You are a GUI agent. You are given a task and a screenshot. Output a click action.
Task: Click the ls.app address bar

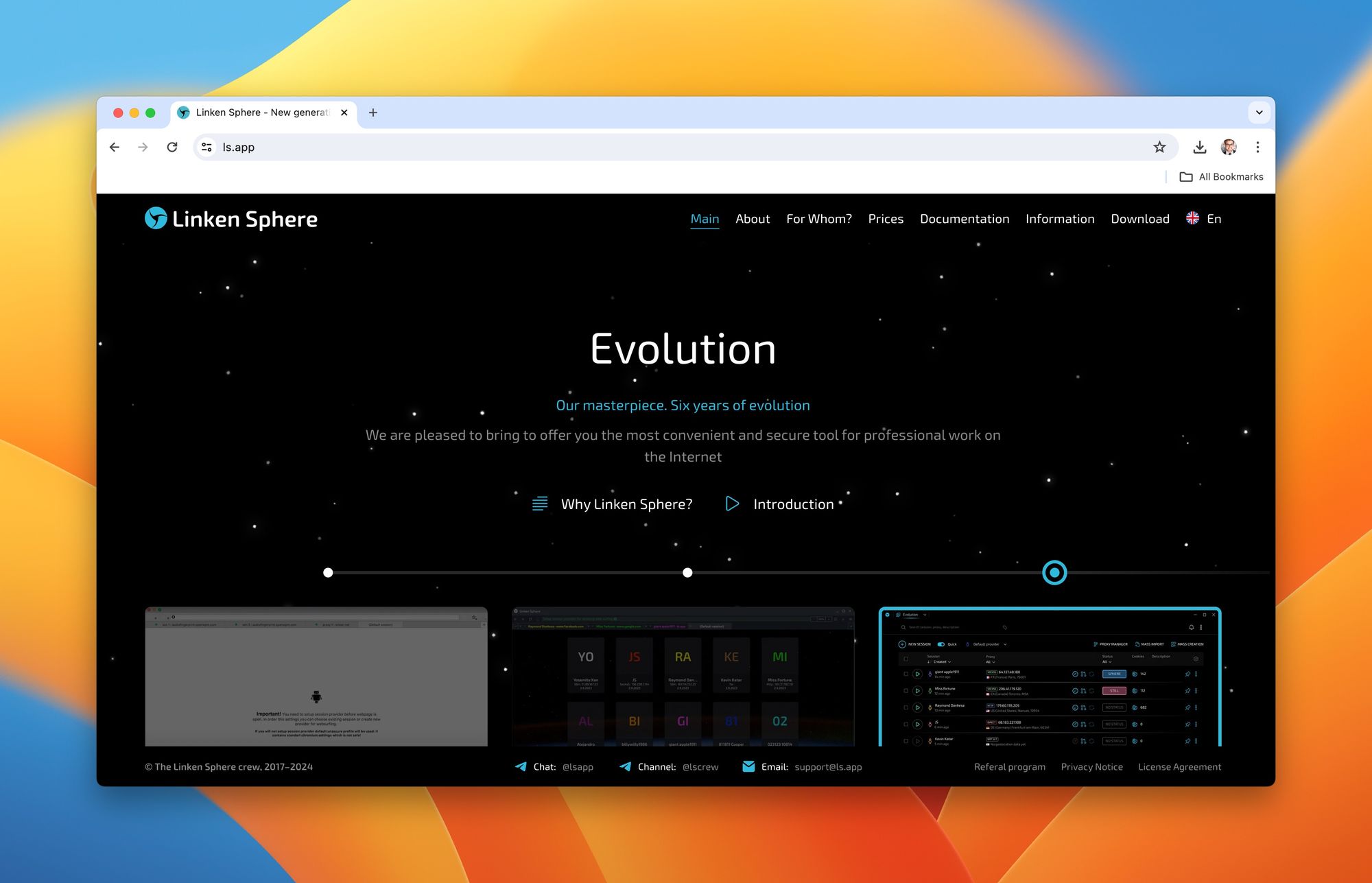click(686, 147)
